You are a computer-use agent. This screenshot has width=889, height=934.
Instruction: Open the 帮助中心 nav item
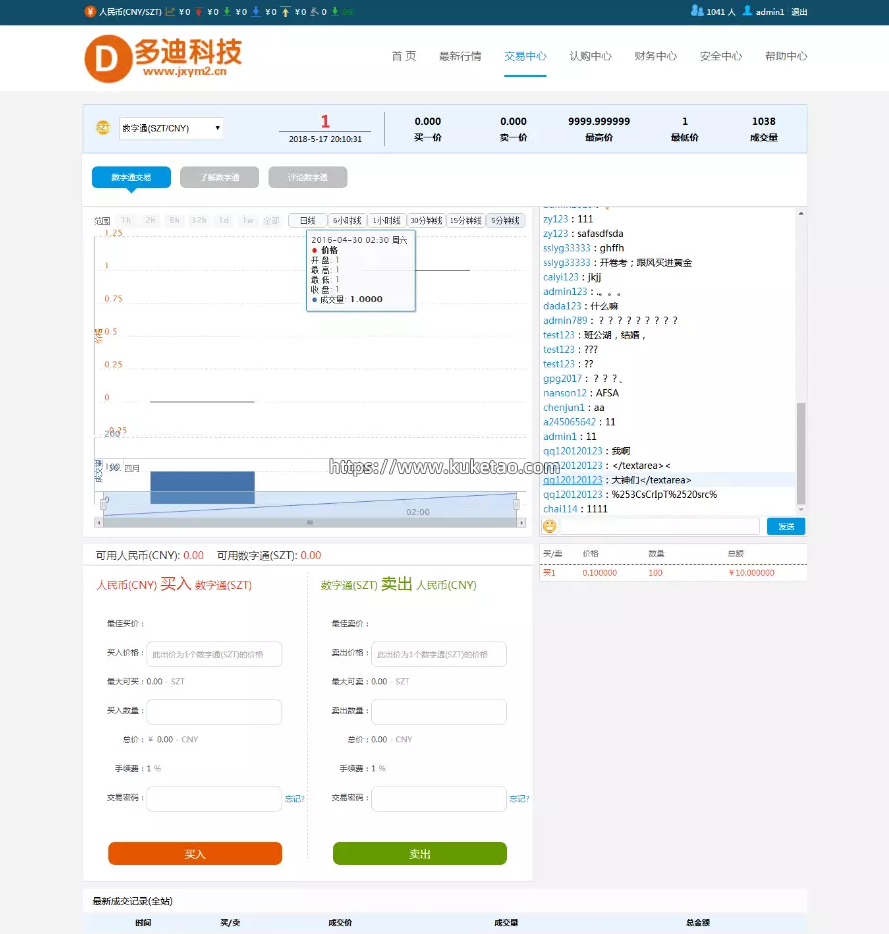click(786, 56)
